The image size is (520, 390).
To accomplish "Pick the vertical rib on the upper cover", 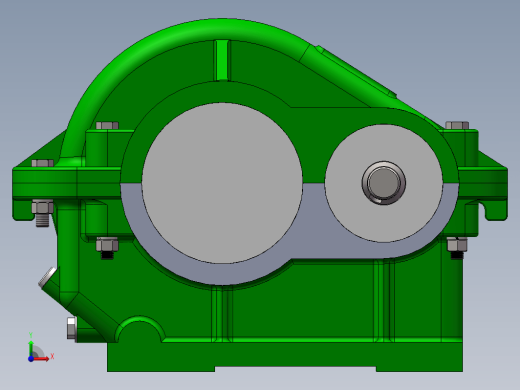I will [222, 60].
